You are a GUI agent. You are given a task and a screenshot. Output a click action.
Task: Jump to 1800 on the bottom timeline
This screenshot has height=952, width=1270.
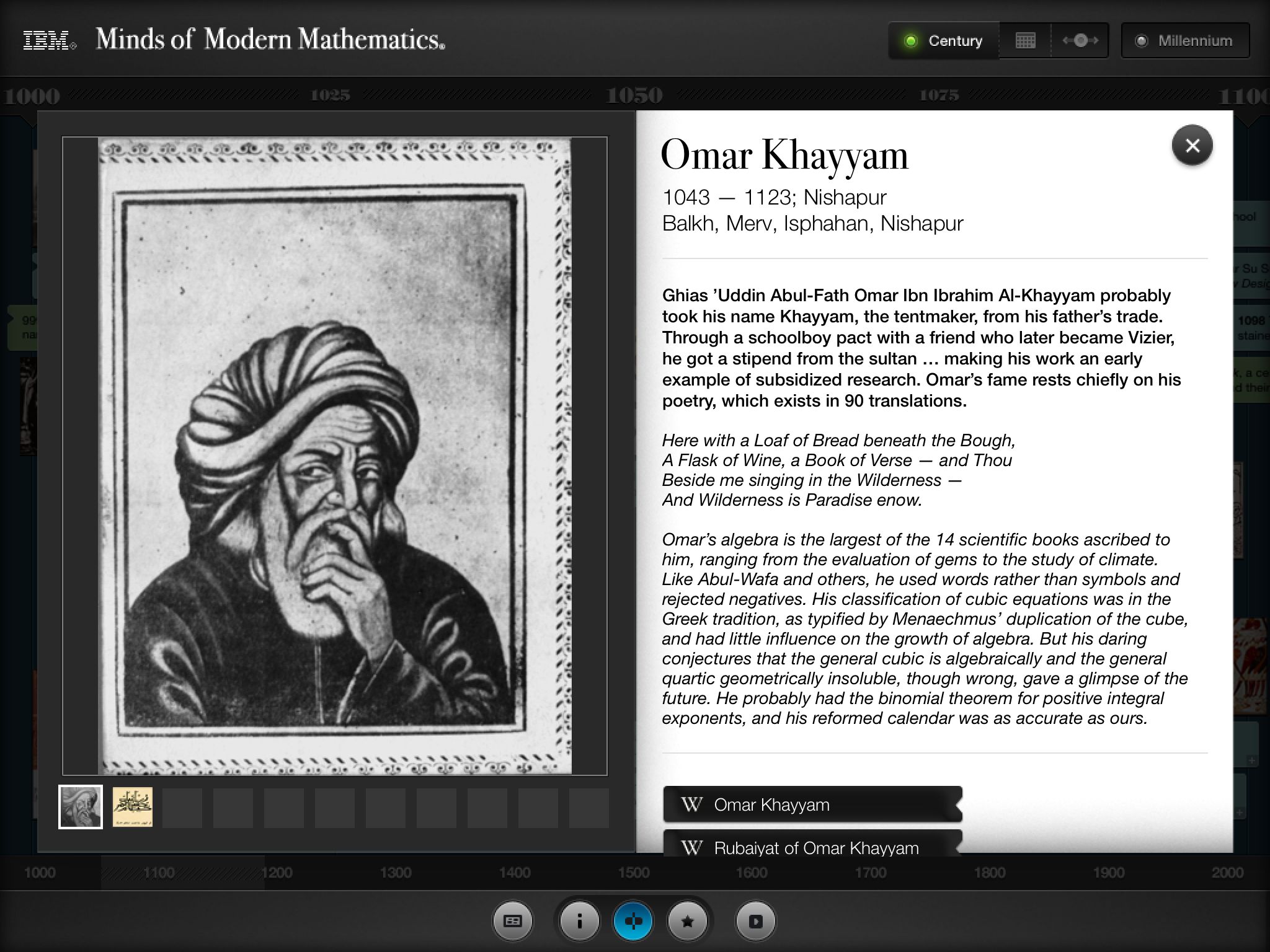(989, 873)
